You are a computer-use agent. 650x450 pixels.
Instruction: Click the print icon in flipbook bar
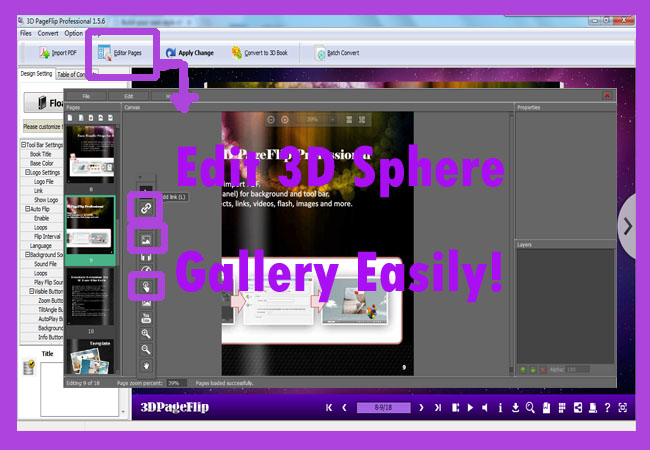click(593, 408)
